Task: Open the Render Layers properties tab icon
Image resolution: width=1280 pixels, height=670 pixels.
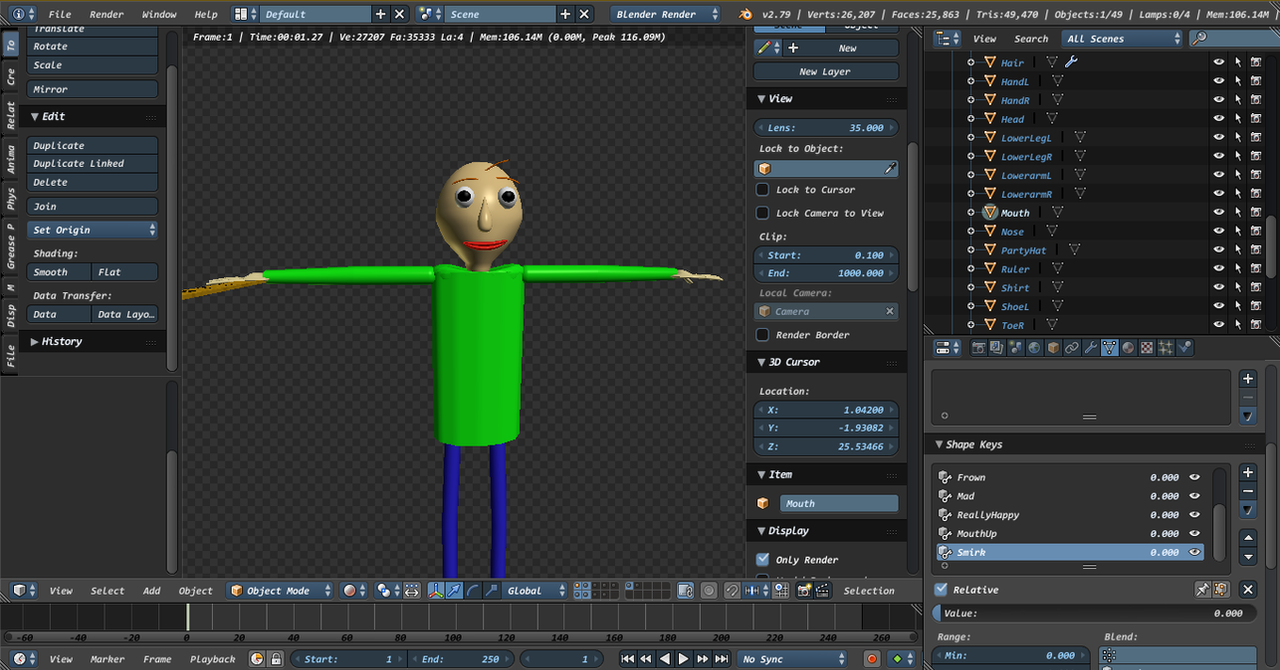Action: tap(998, 348)
